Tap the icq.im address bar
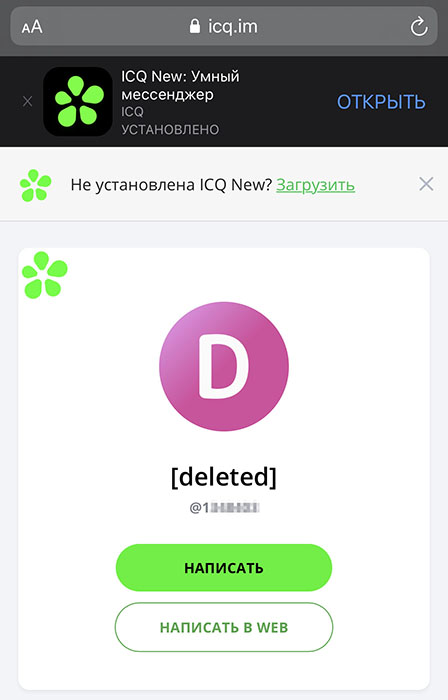Viewport: 448px width, 700px height. pyautogui.click(x=224, y=26)
